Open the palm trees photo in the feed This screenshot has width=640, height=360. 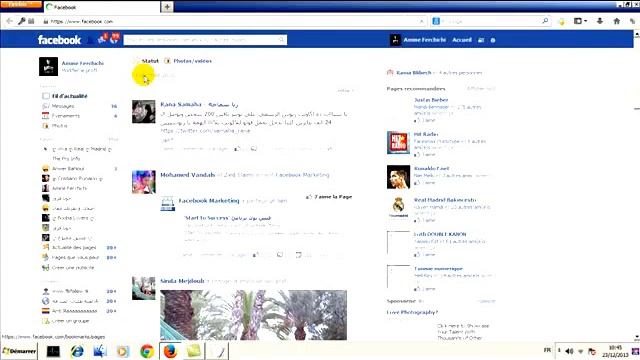click(x=253, y=315)
